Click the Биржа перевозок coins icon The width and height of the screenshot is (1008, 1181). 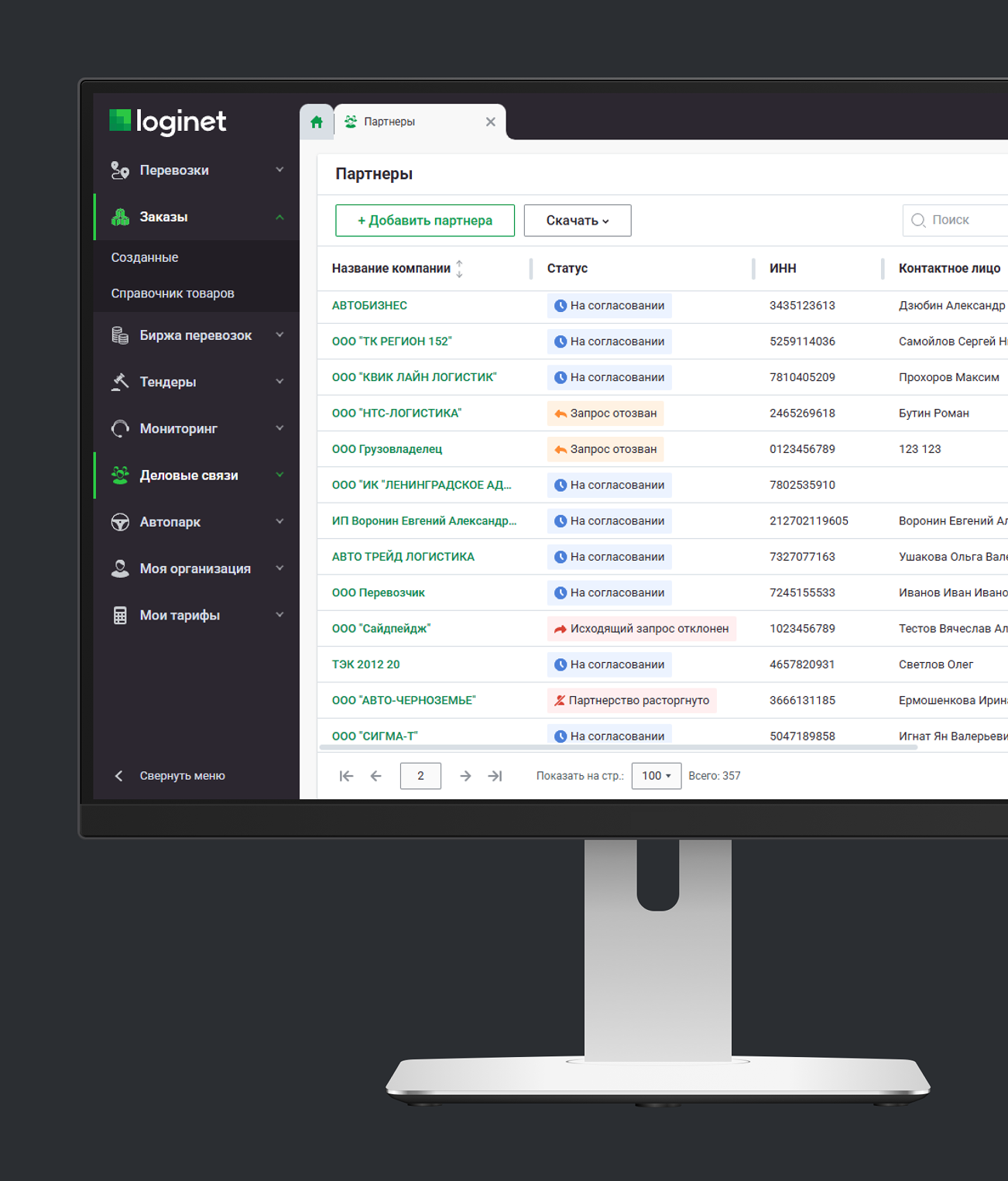pyautogui.click(x=120, y=335)
